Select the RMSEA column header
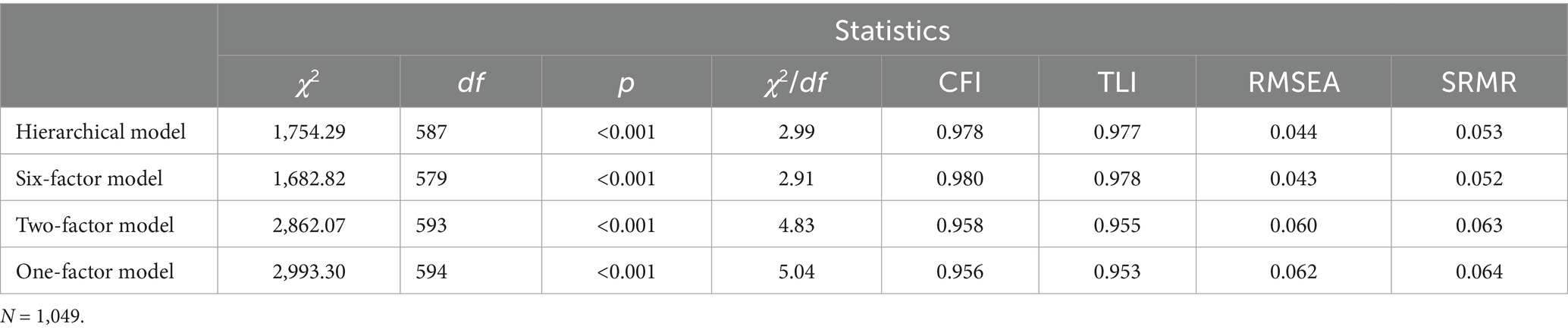This screenshot has width=1568, height=333. 1294,83
